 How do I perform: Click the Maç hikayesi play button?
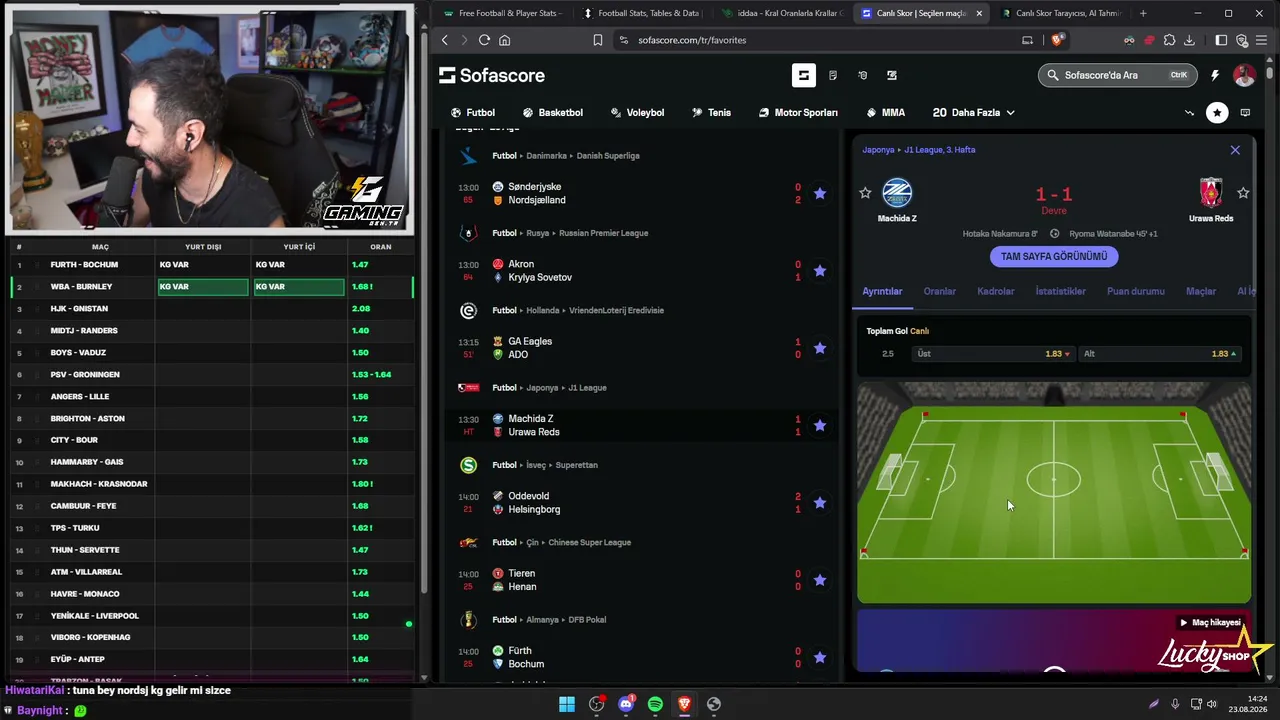click(x=1210, y=622)
